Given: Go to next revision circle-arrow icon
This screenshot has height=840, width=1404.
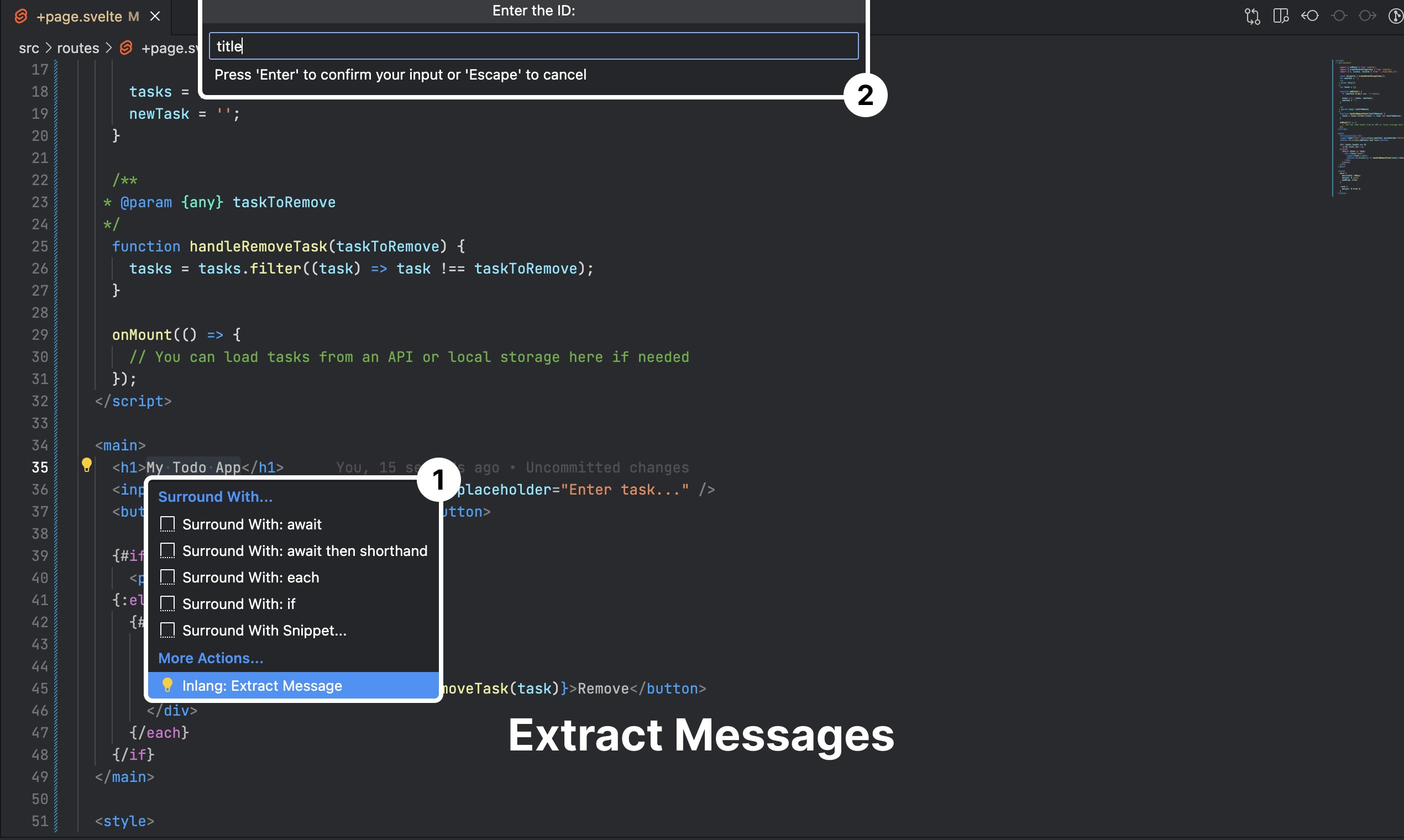Looking at the screenshot, I should point(1367,16).
